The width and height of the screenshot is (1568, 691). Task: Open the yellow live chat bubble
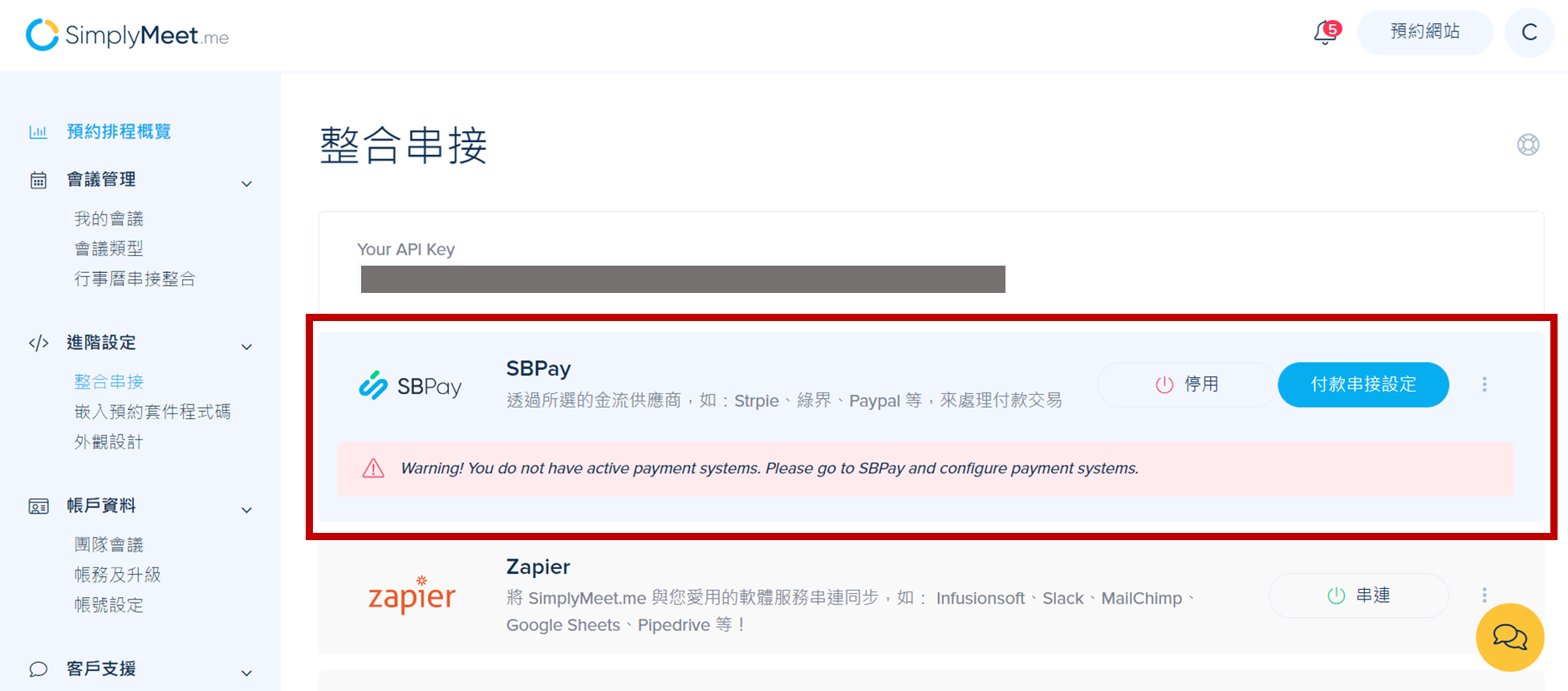[x=1509, y=637]
